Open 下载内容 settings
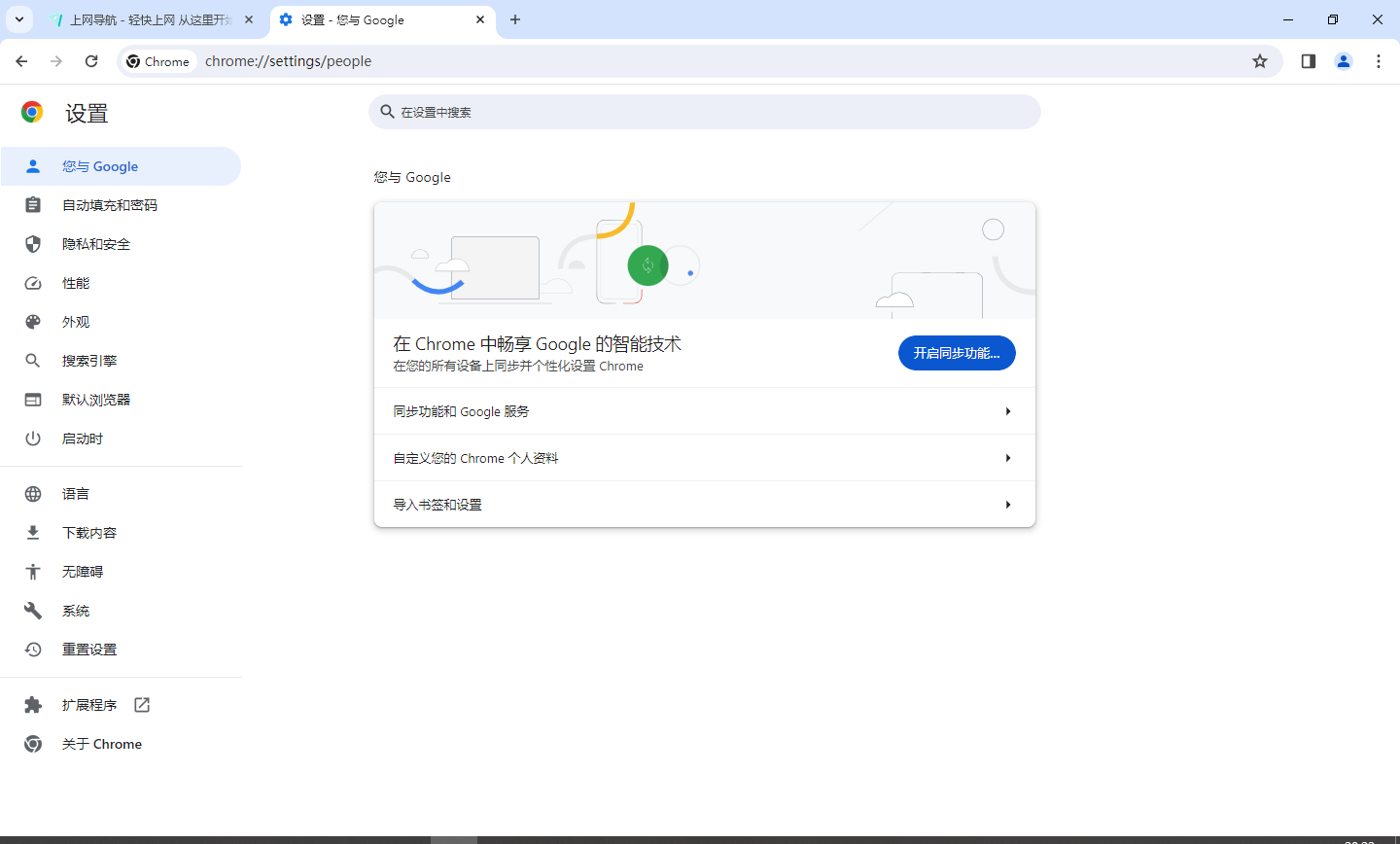1400x844 pixels. [x=121, y=533]
